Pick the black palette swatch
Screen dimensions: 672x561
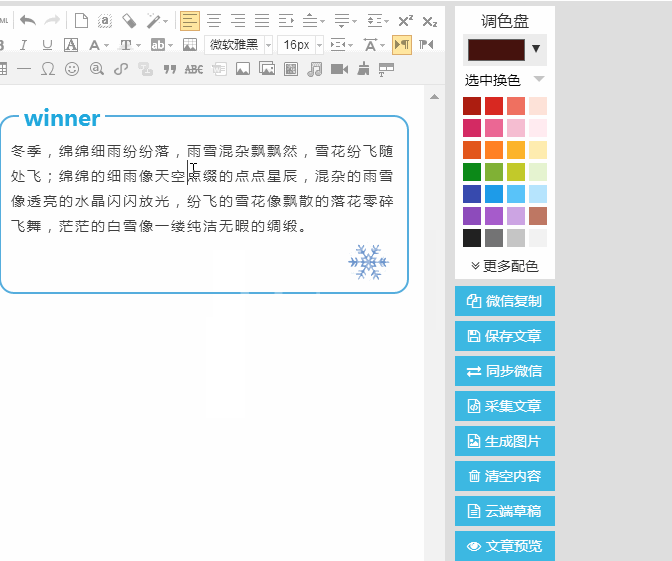(472, 238)
